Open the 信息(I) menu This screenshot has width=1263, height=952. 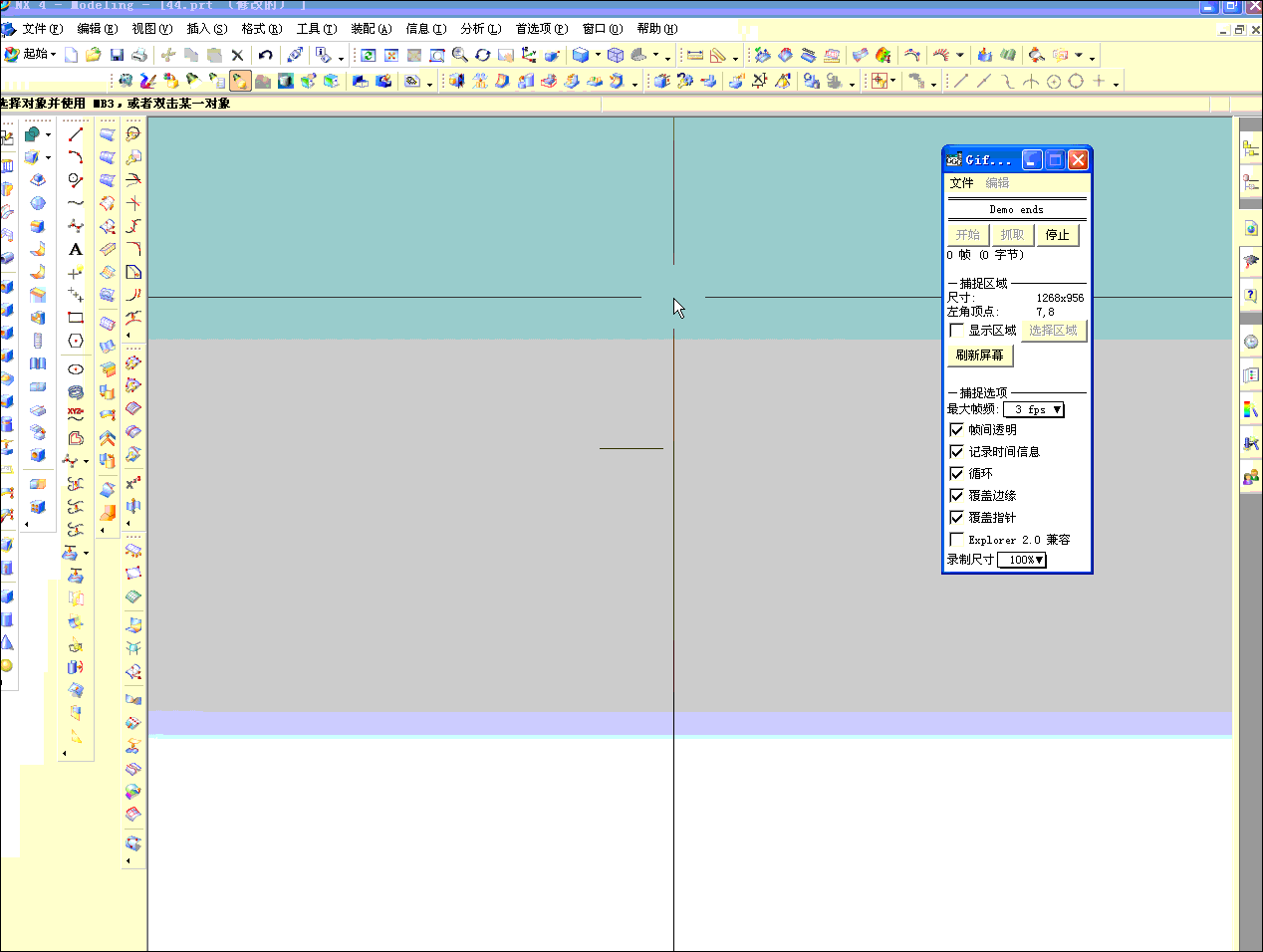425,29
